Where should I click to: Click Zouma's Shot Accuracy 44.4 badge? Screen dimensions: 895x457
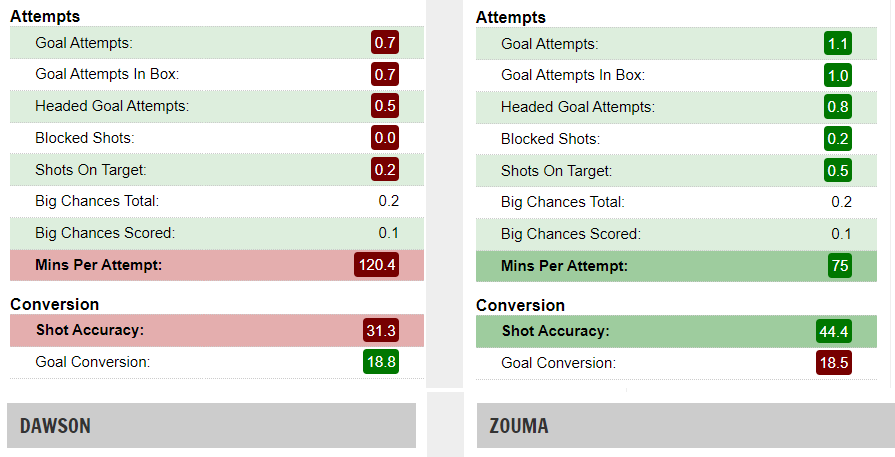pyautogui.click(x=833, y=331)
